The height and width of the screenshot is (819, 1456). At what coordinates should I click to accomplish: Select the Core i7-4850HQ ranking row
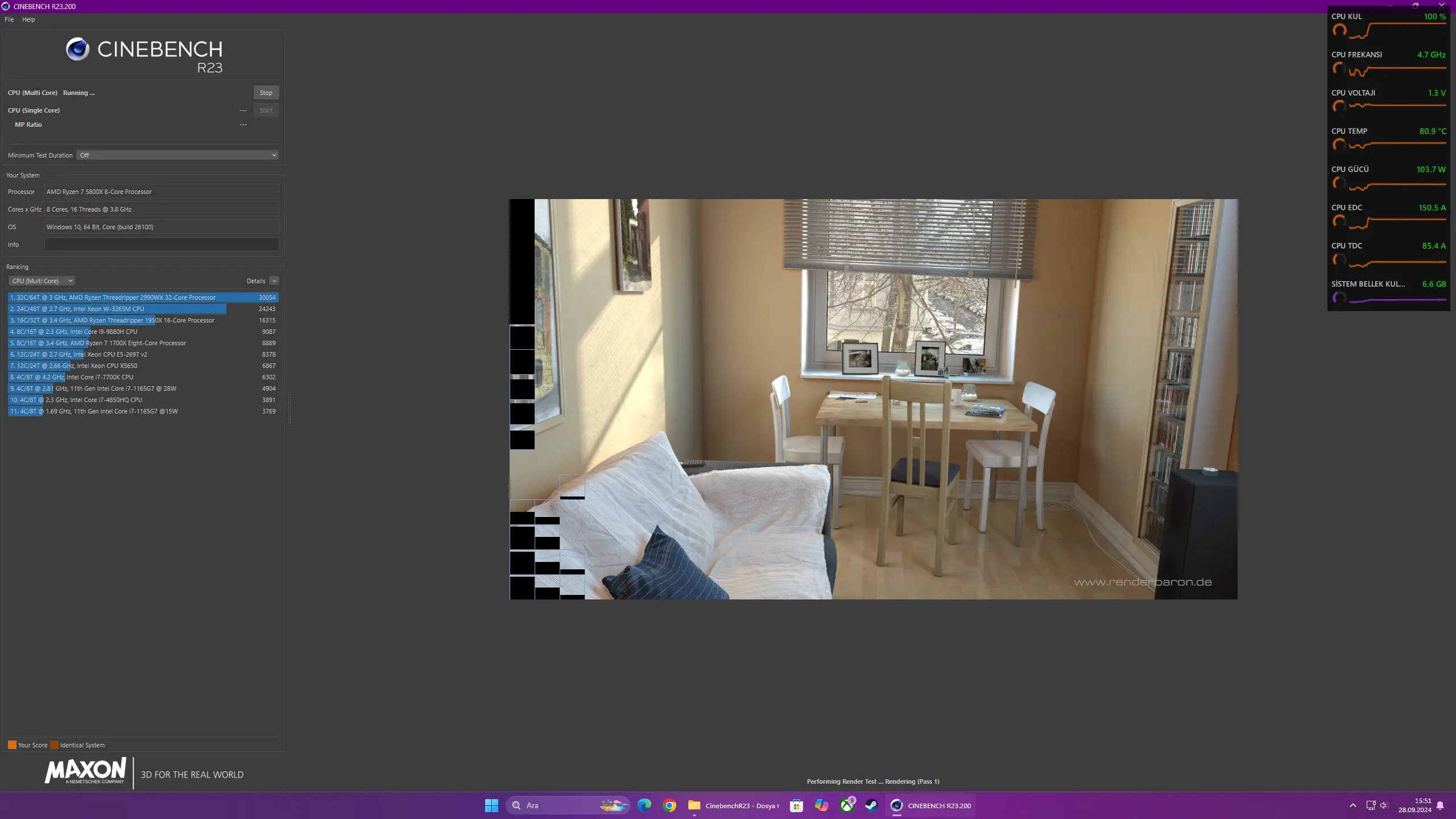click(143, 400)
